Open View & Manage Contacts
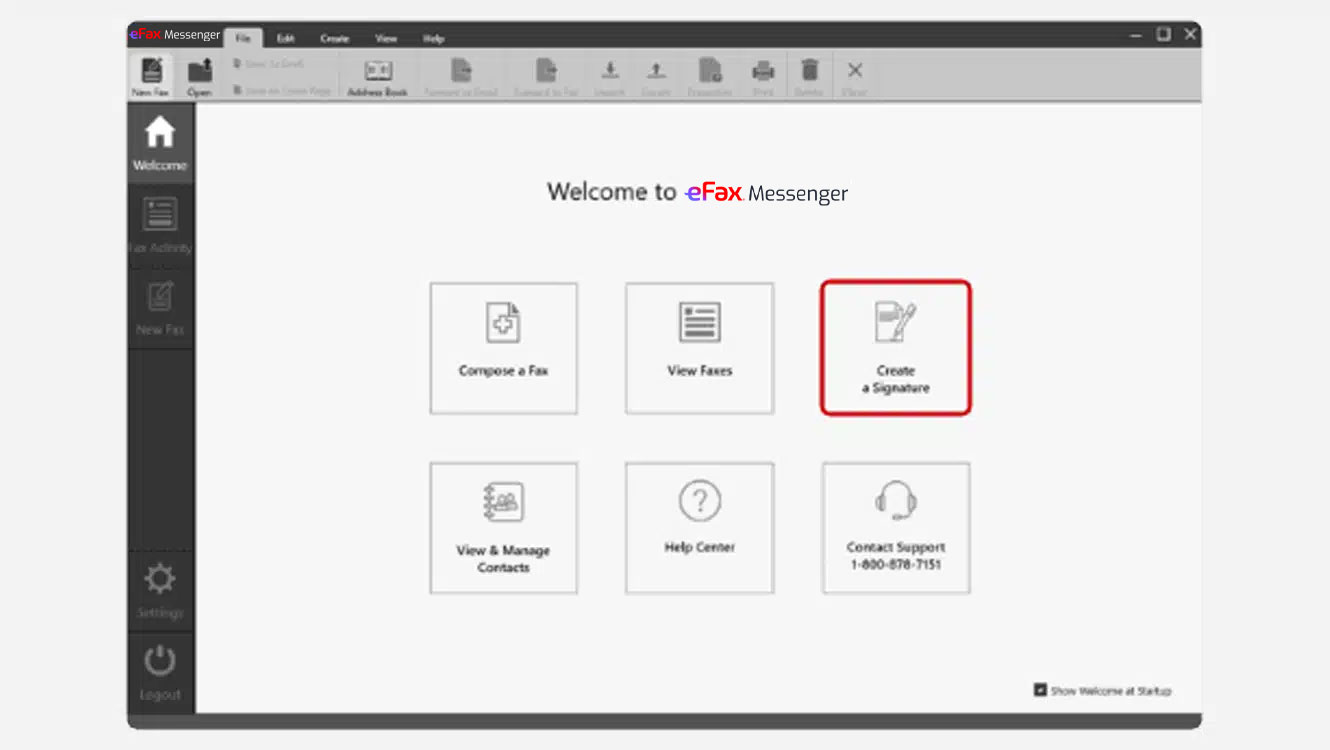 (x=503, y=527)
